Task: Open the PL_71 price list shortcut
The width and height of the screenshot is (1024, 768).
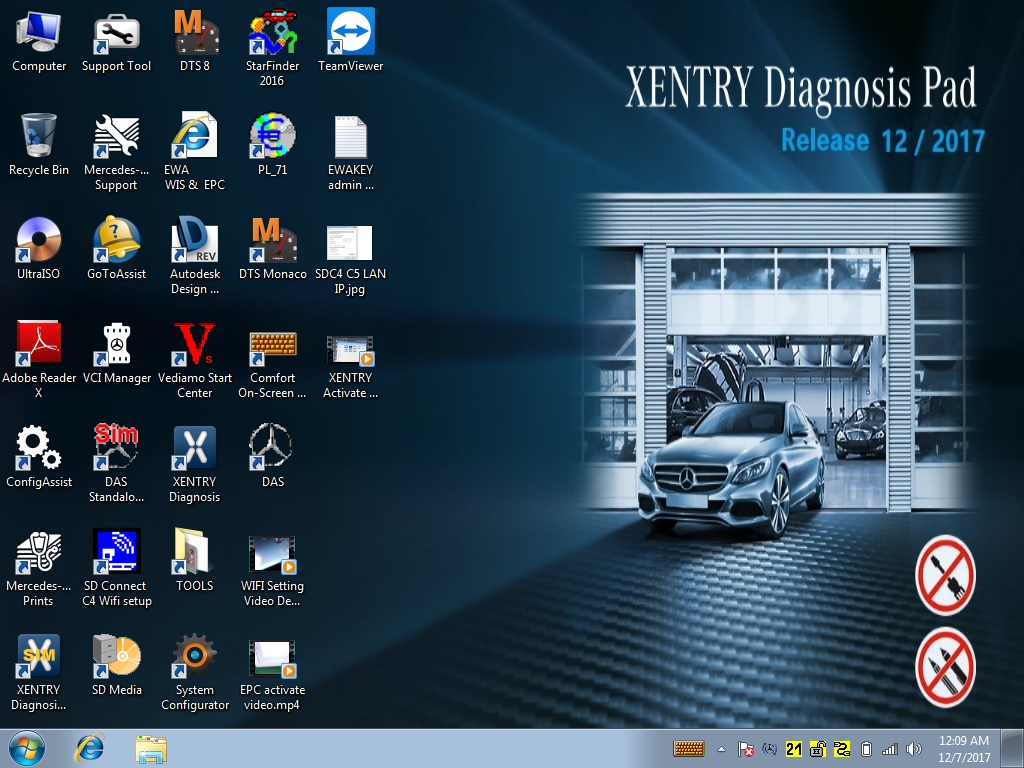Action: pyautogui.click(x=272, y=144)
